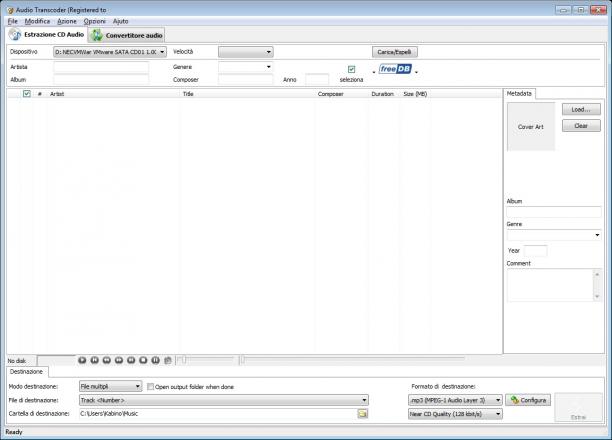Image resolution: width=612 pixels, height=440 pixels.
Task: Click the Comment box scrollbar down arrow
Action: pos(597,297)
